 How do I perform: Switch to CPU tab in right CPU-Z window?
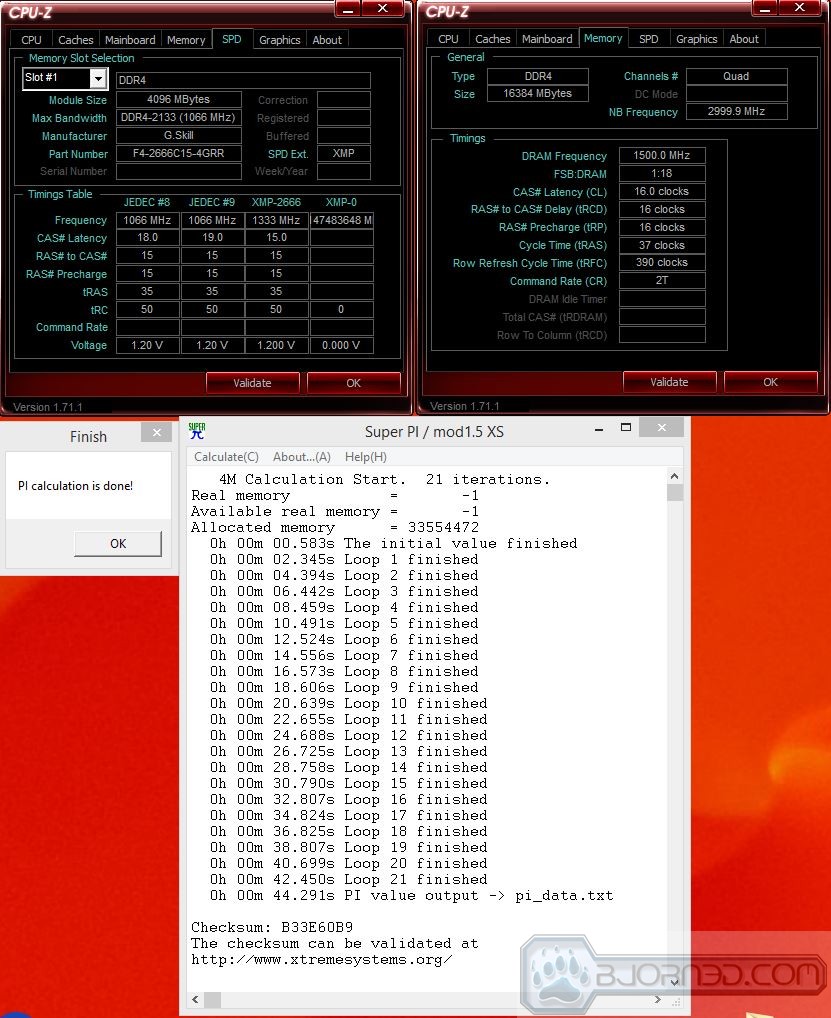[x=448, y=39]
